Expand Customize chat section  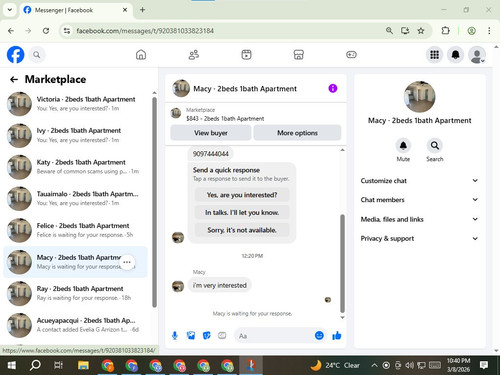419,181
